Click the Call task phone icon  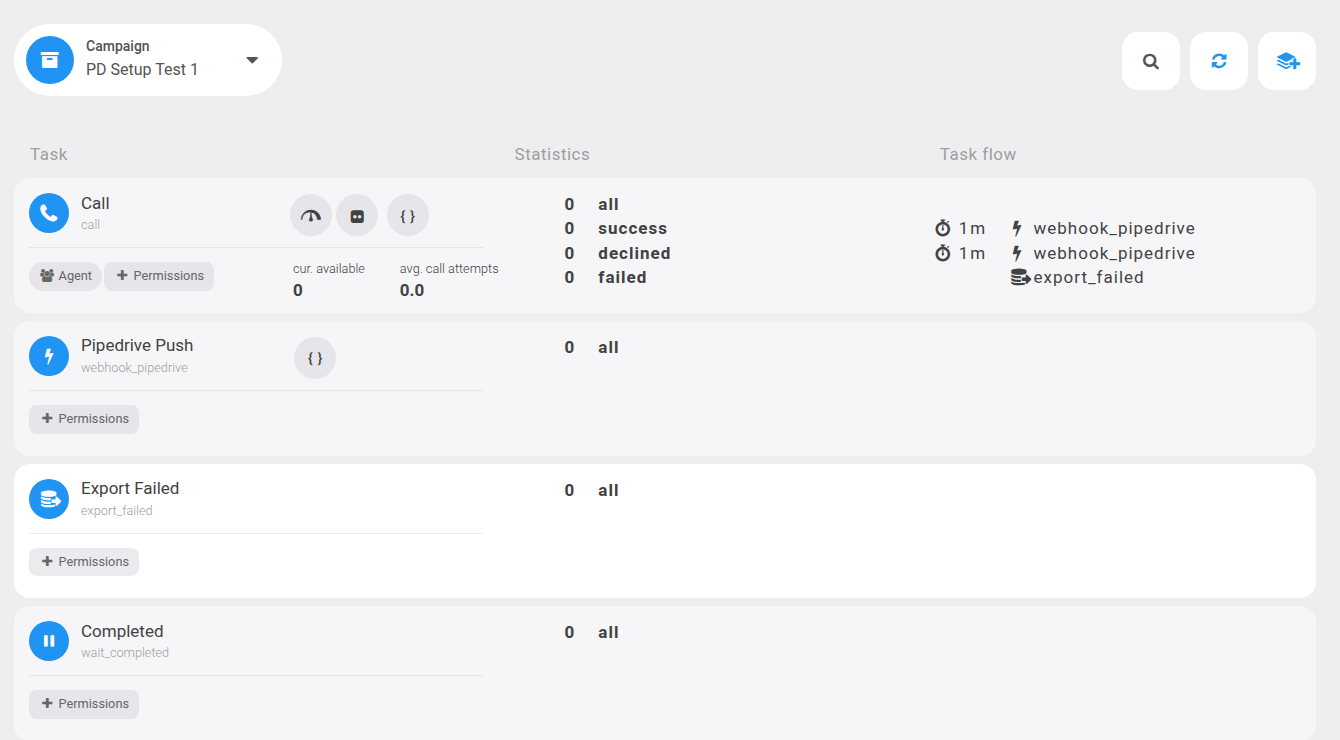pos(49,213)
